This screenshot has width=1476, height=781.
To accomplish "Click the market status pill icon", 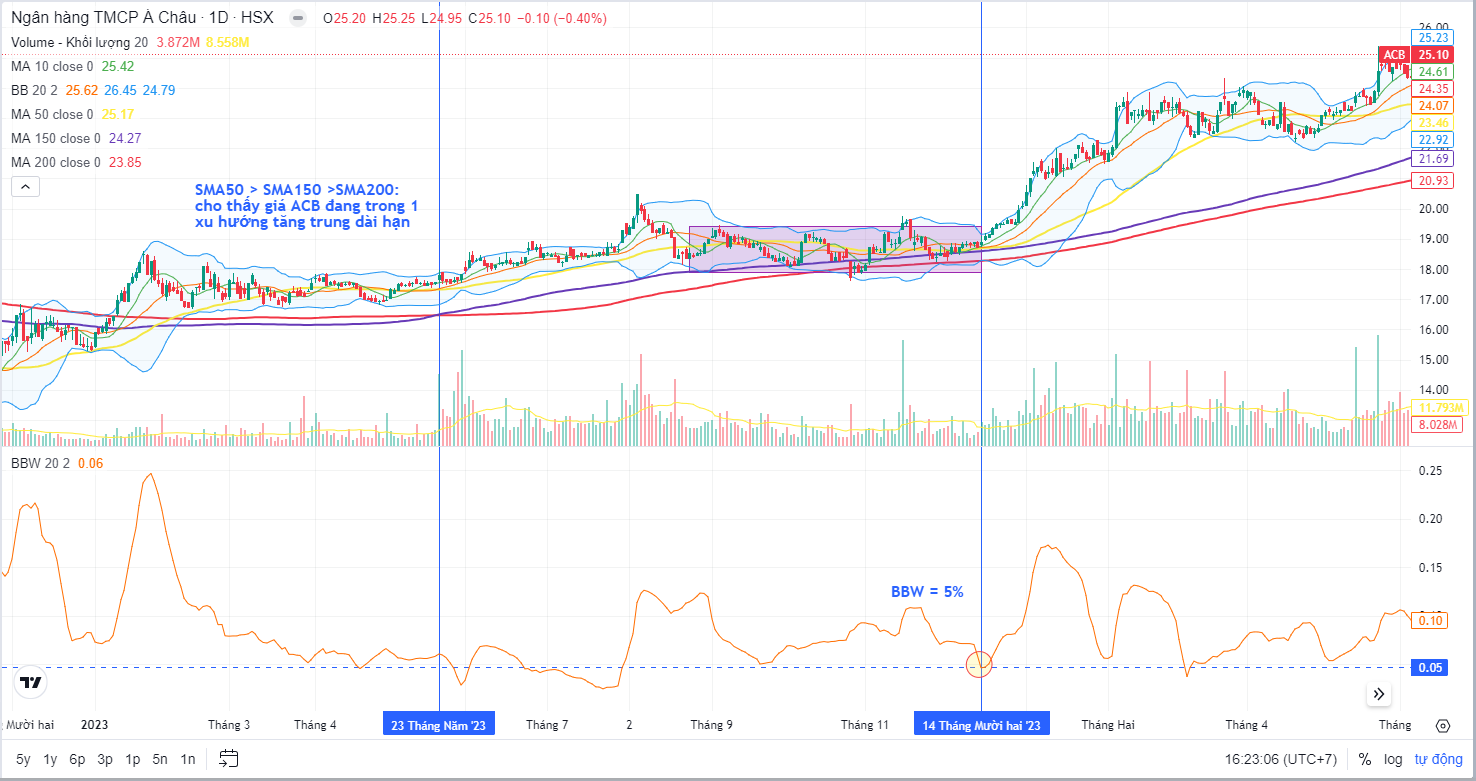I will [297, 18].
